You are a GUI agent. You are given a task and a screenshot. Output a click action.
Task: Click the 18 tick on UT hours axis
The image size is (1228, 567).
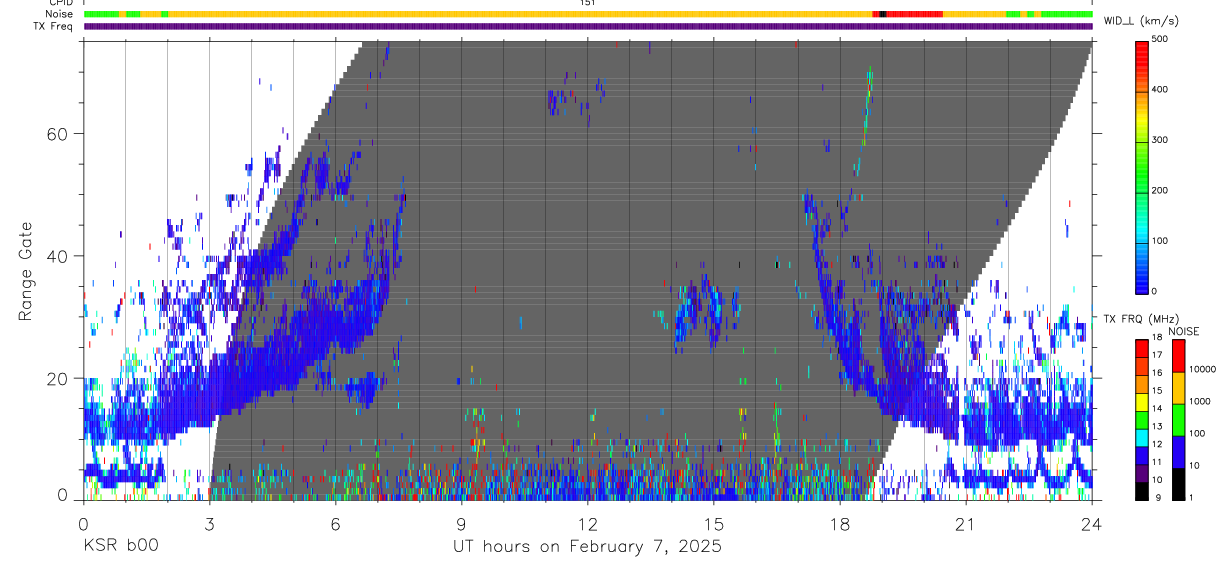(x=839, y=524)
